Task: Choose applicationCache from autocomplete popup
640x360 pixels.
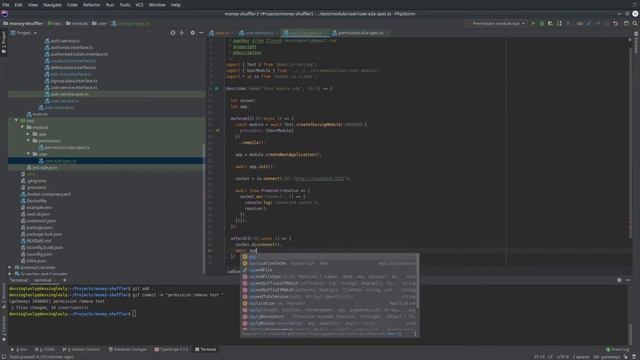Action: pos(329,263)
